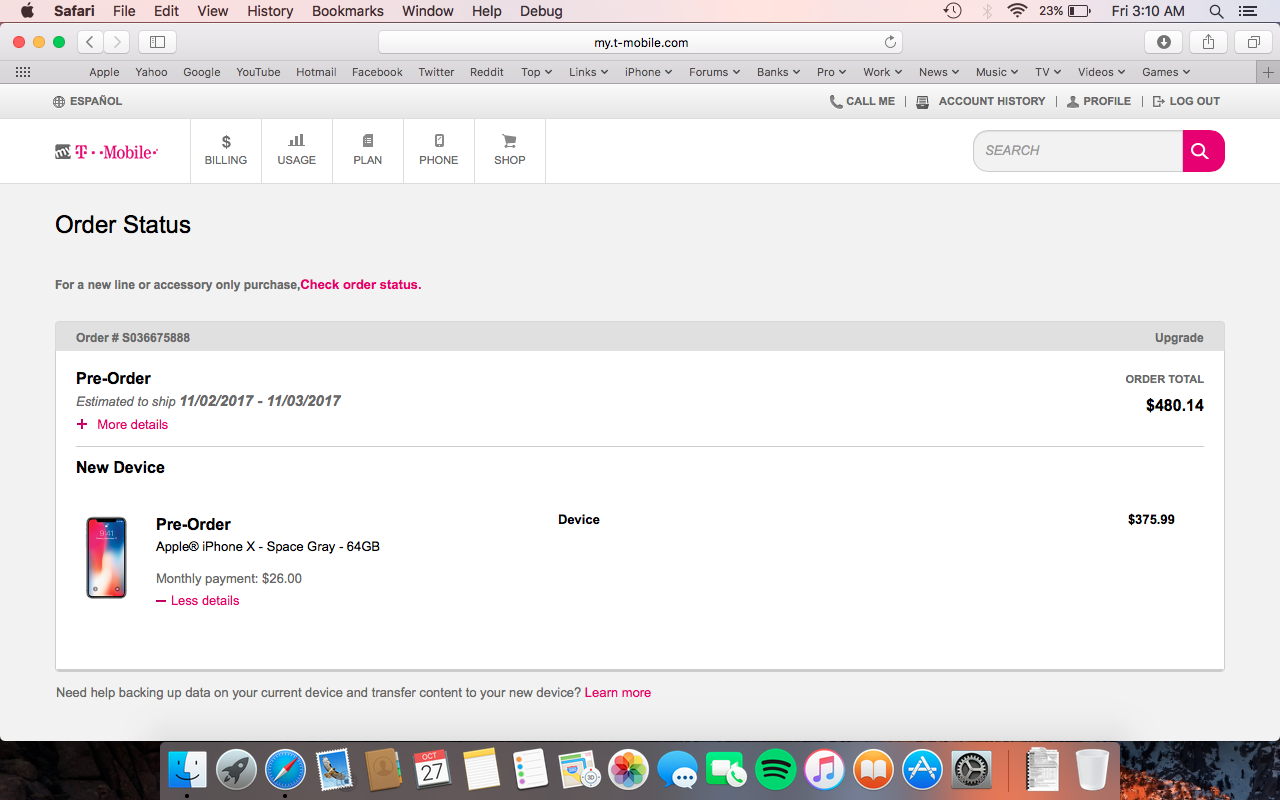1280x800 pixels.
Task: Open the History menu
Action: [270, 11]
